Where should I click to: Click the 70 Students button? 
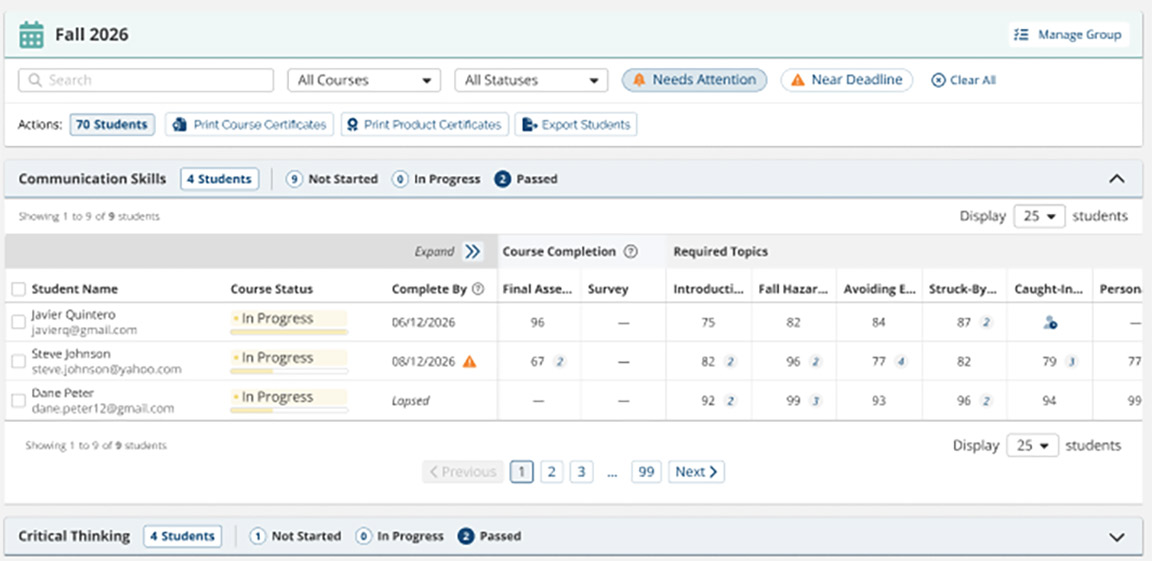(112, 125)
